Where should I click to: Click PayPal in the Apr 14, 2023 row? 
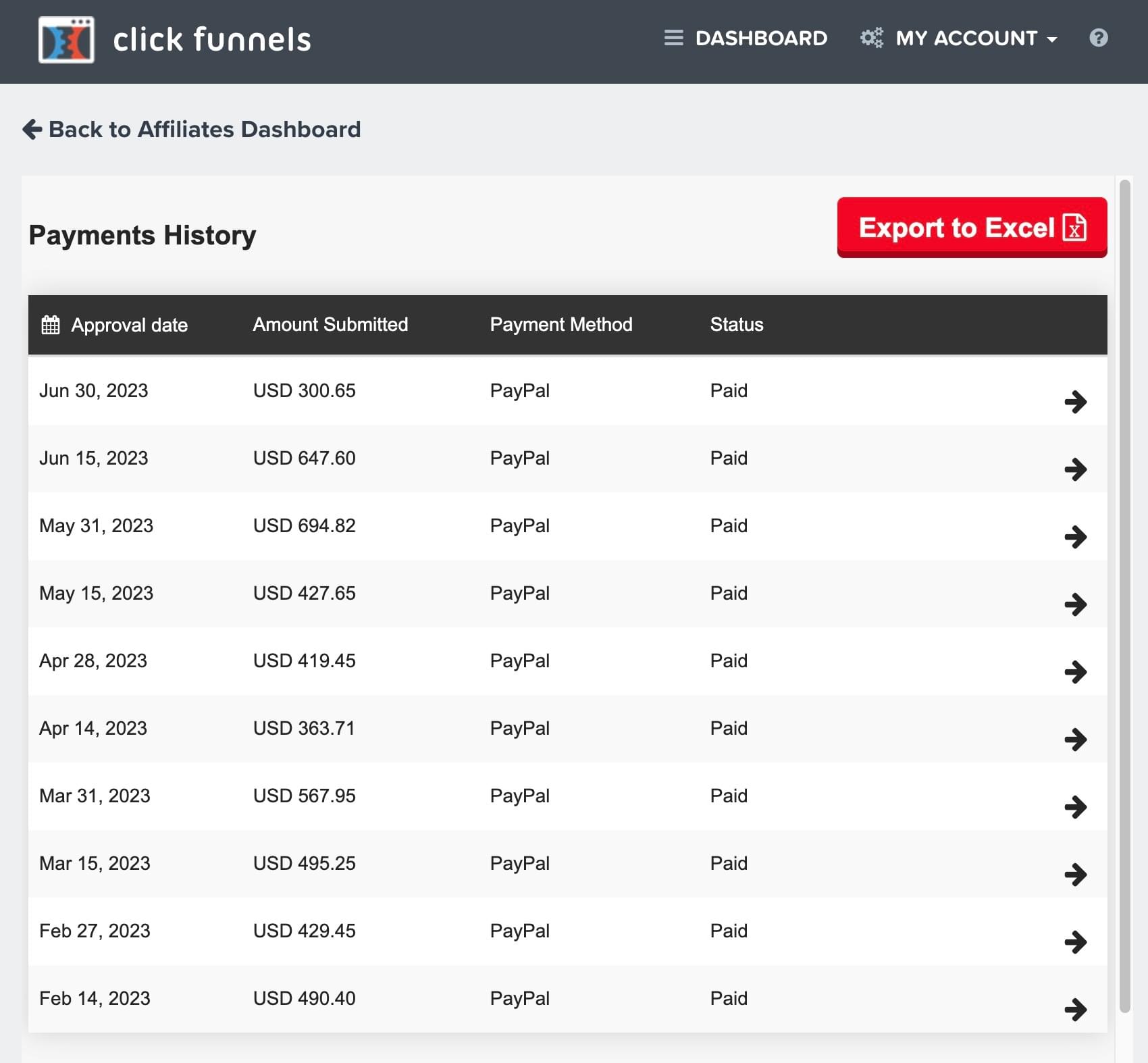(x=520, y=728)
